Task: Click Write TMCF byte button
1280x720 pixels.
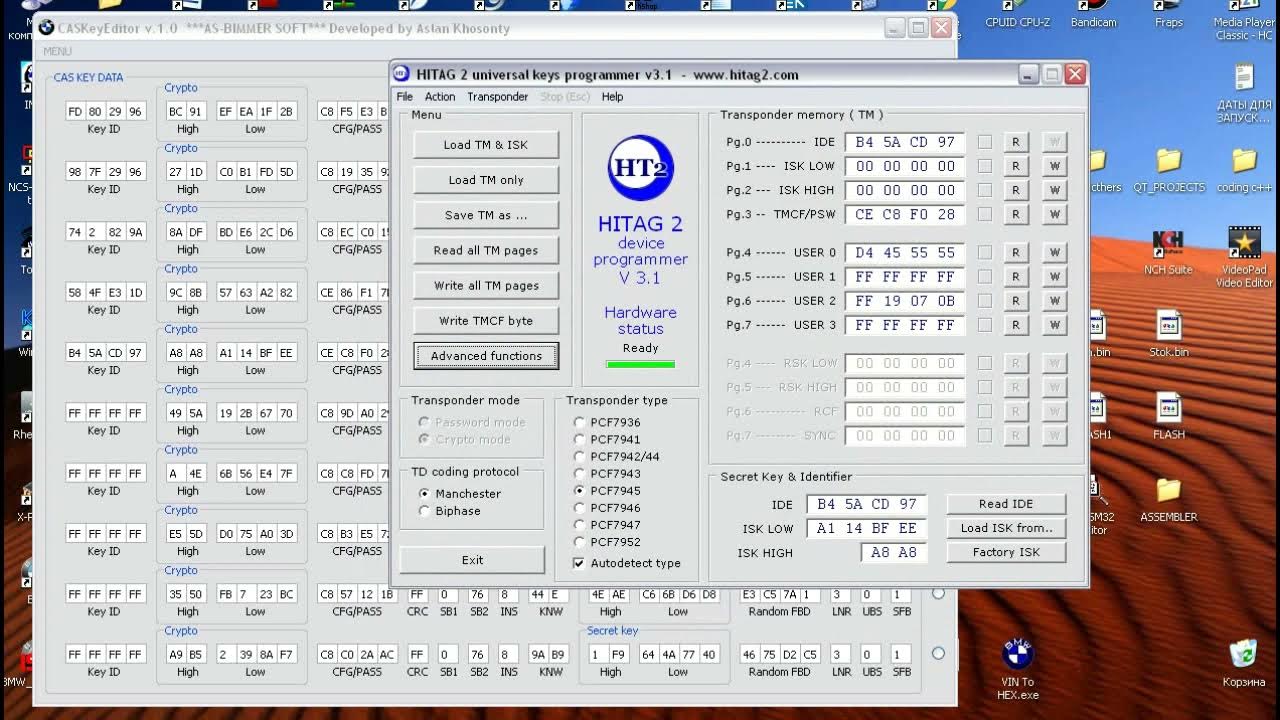Action: click(x=486, y=320)
